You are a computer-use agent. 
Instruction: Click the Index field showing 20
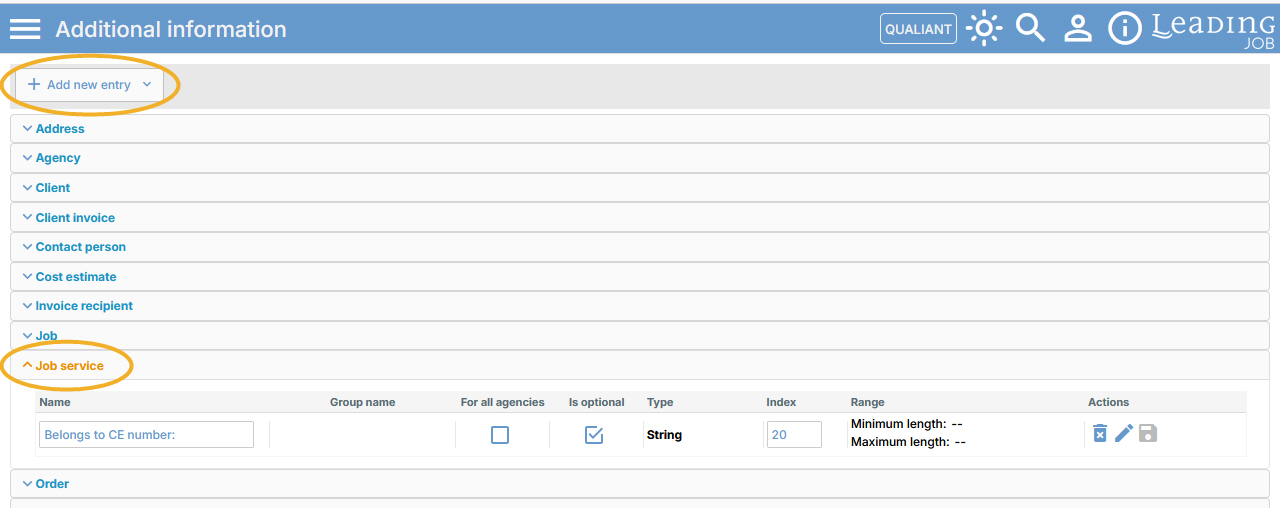coord(794,434)
